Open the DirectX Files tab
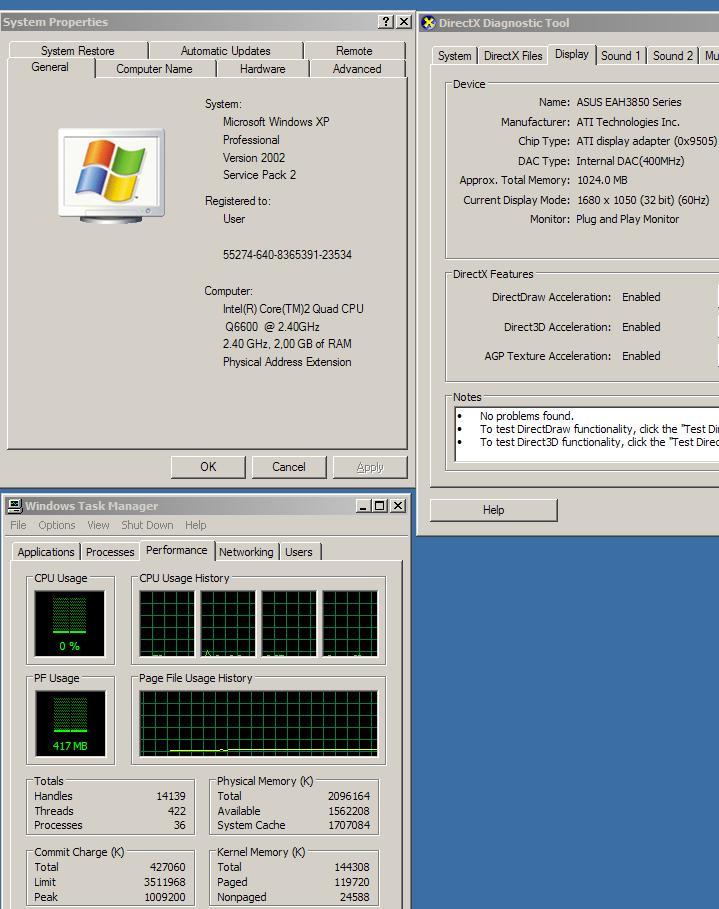Viewport: 719px width, 909px height. (x=513, y=56)
